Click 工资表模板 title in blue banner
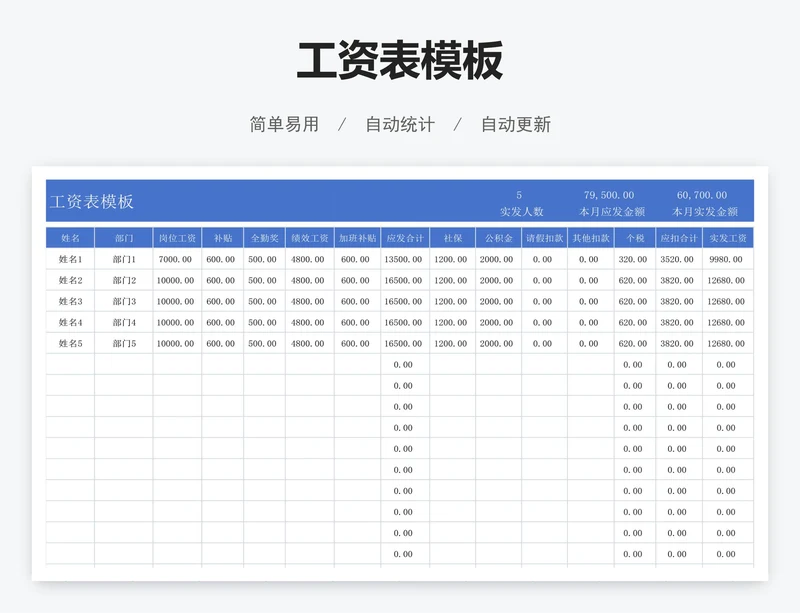800x613 pixels. (x=91, y=202)
